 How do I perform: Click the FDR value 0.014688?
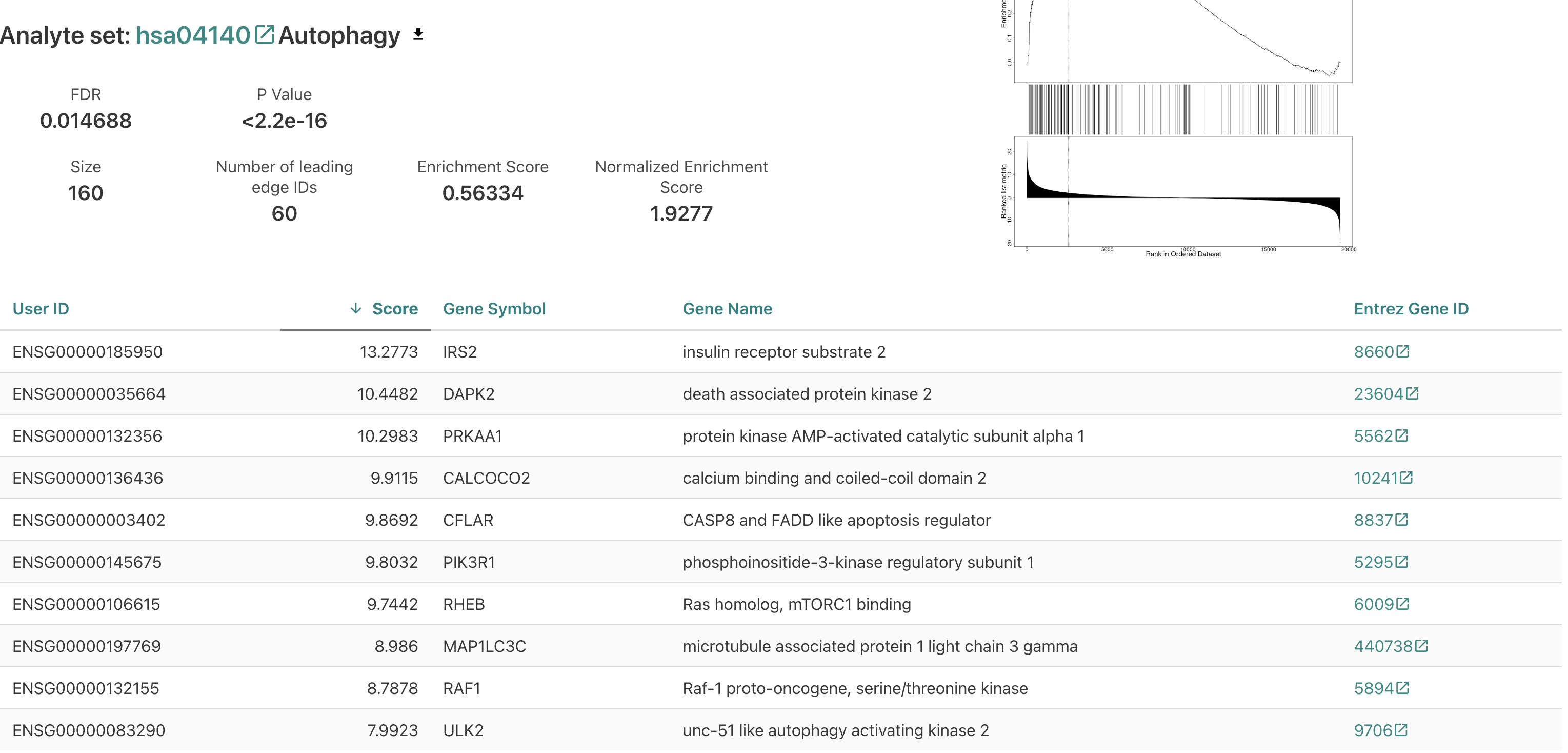86,121
